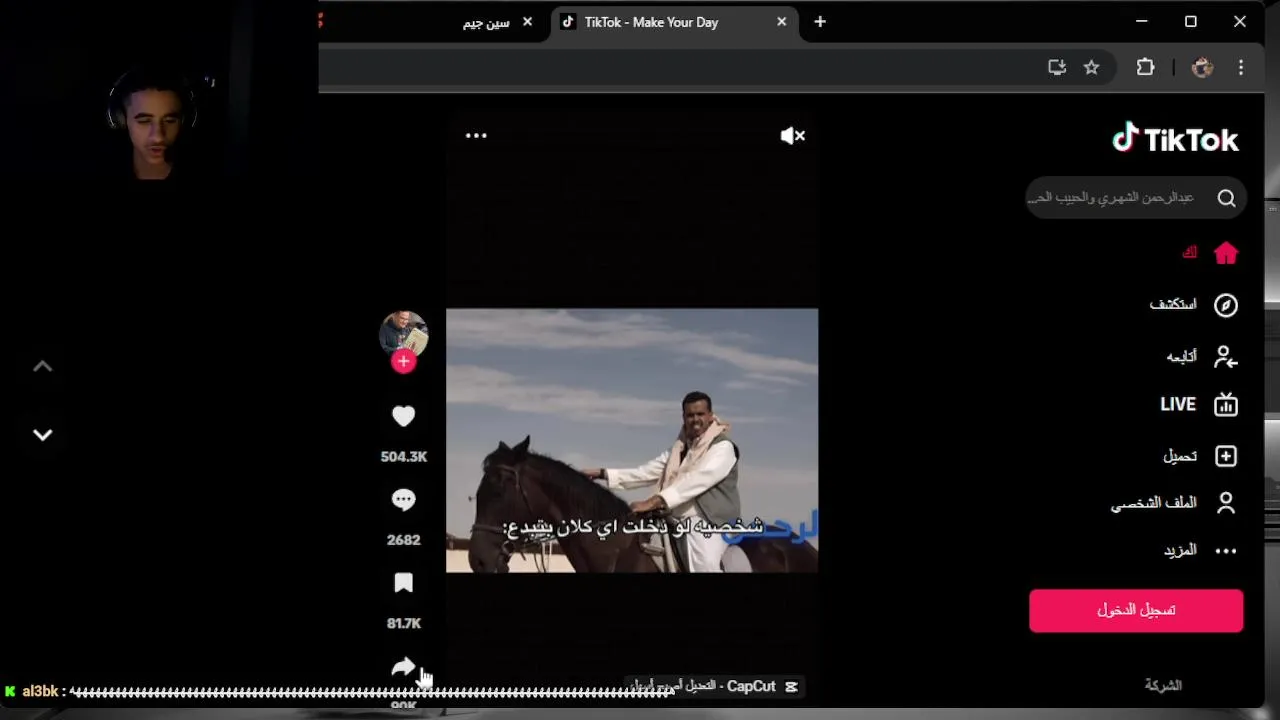Viewport: 1280px width, 720px height.
Task: Open the three-dots video options menu
Action: [476, 136]
